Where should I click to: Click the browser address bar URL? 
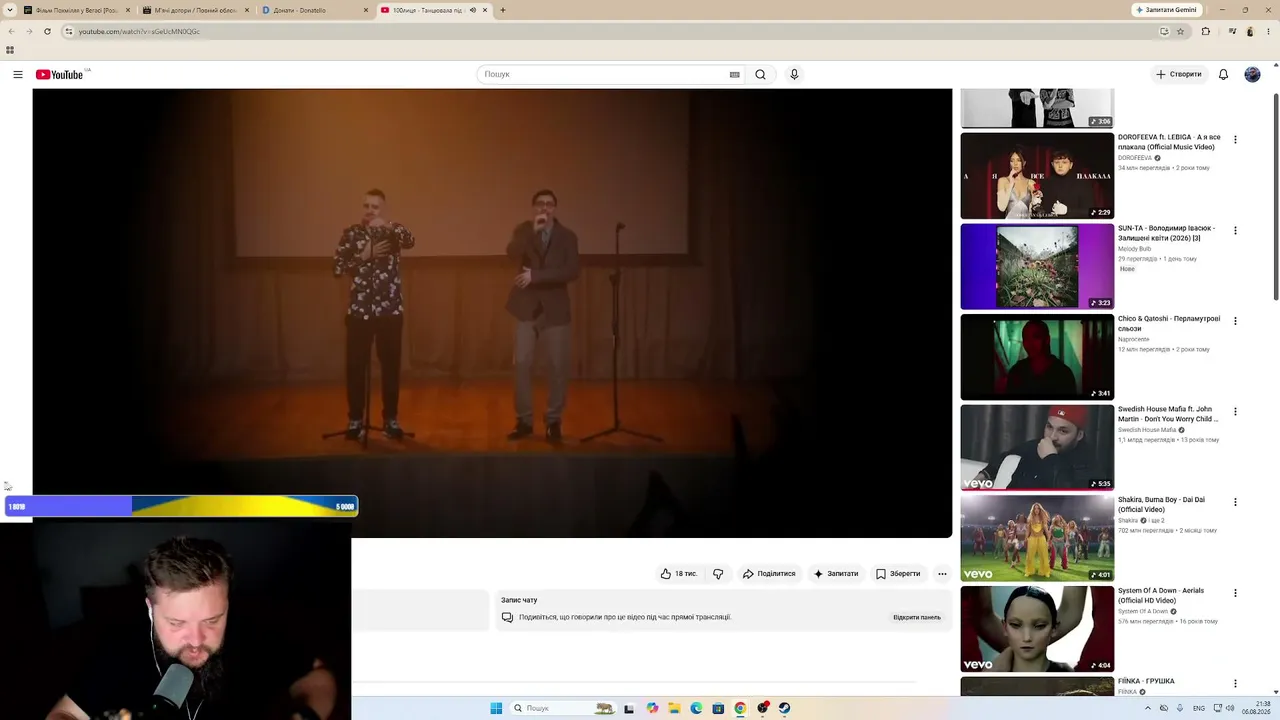[139, 31]
